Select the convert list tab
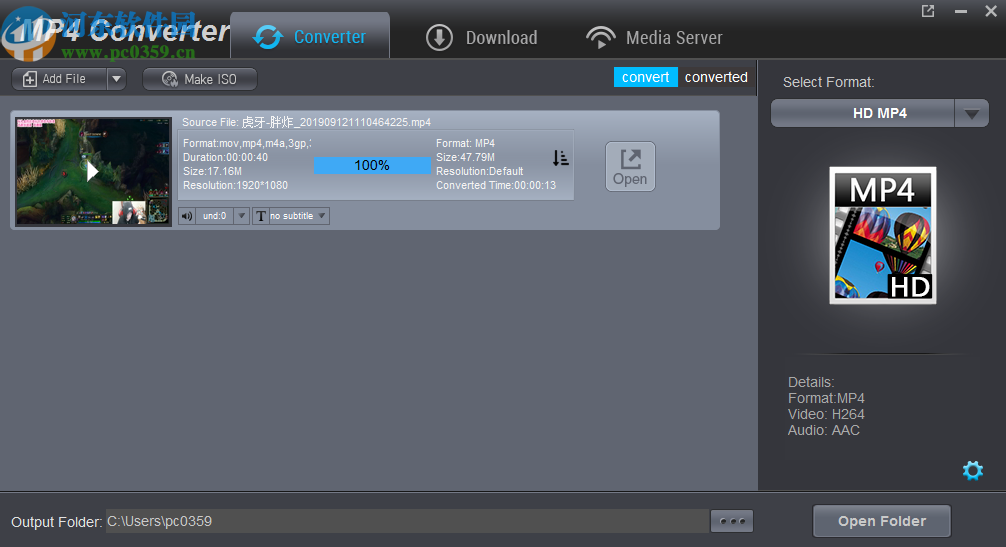The width and height of the screenshot is (1006, 547). (645, 77)
